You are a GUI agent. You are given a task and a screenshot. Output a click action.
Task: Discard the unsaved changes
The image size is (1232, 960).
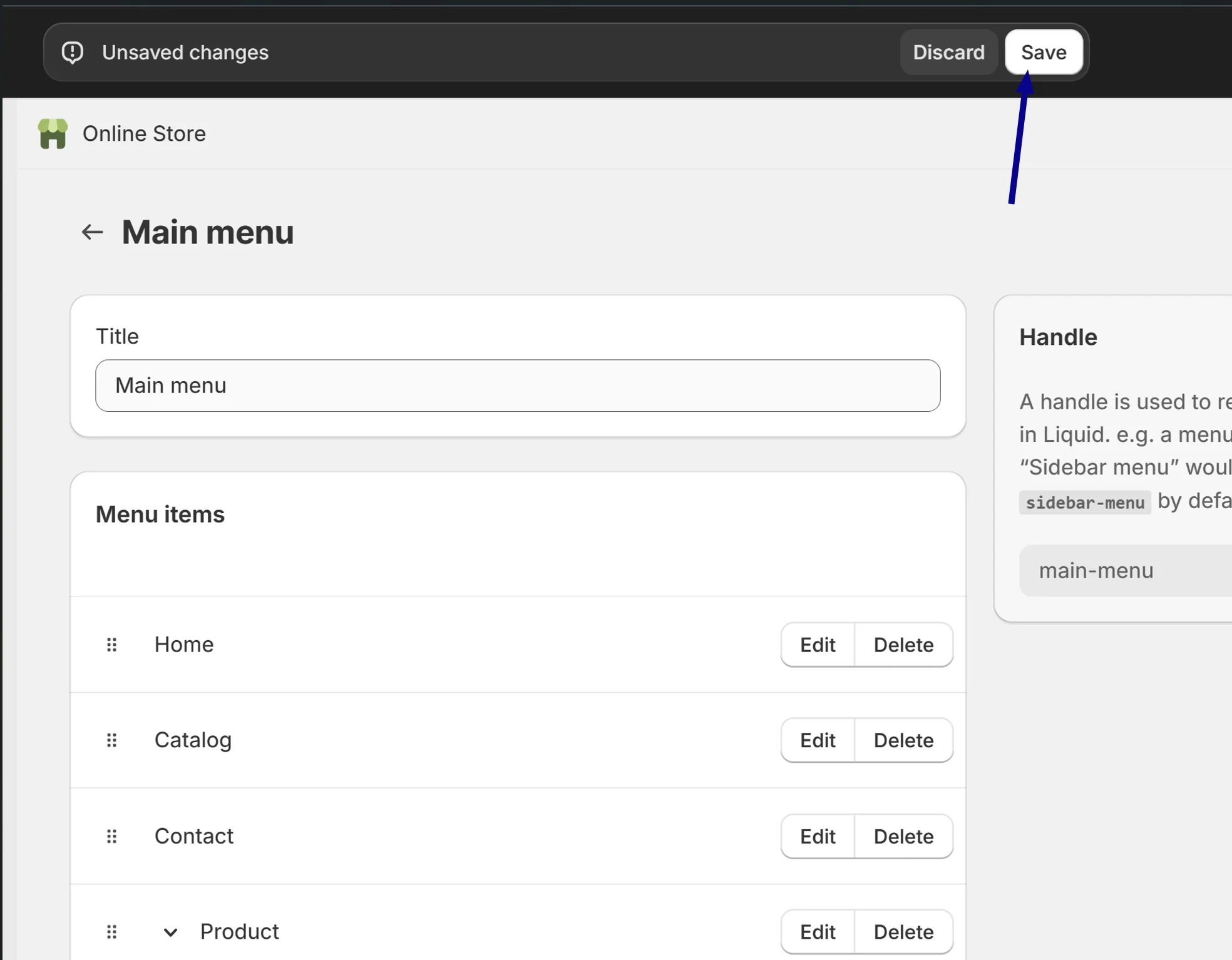[x=948, y=52]
